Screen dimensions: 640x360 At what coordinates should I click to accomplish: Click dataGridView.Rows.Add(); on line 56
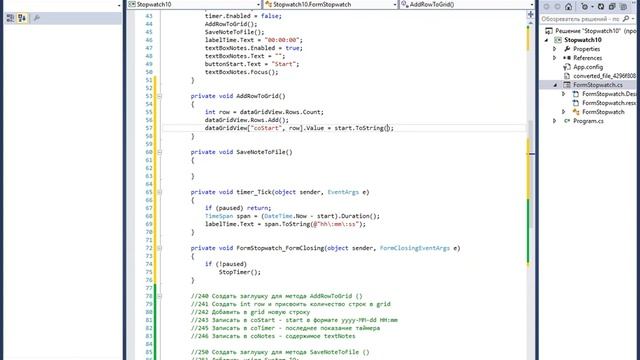click(x=247, y=120)
